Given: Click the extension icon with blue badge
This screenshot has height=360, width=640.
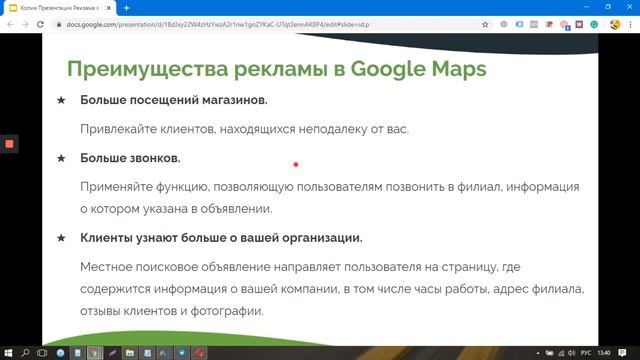Looking at the screenshot, I should (565, 25).
